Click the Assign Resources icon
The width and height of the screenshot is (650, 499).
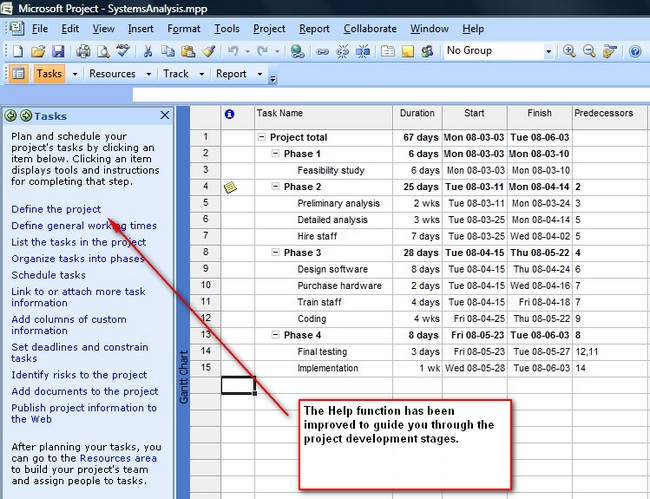point(427,51)
